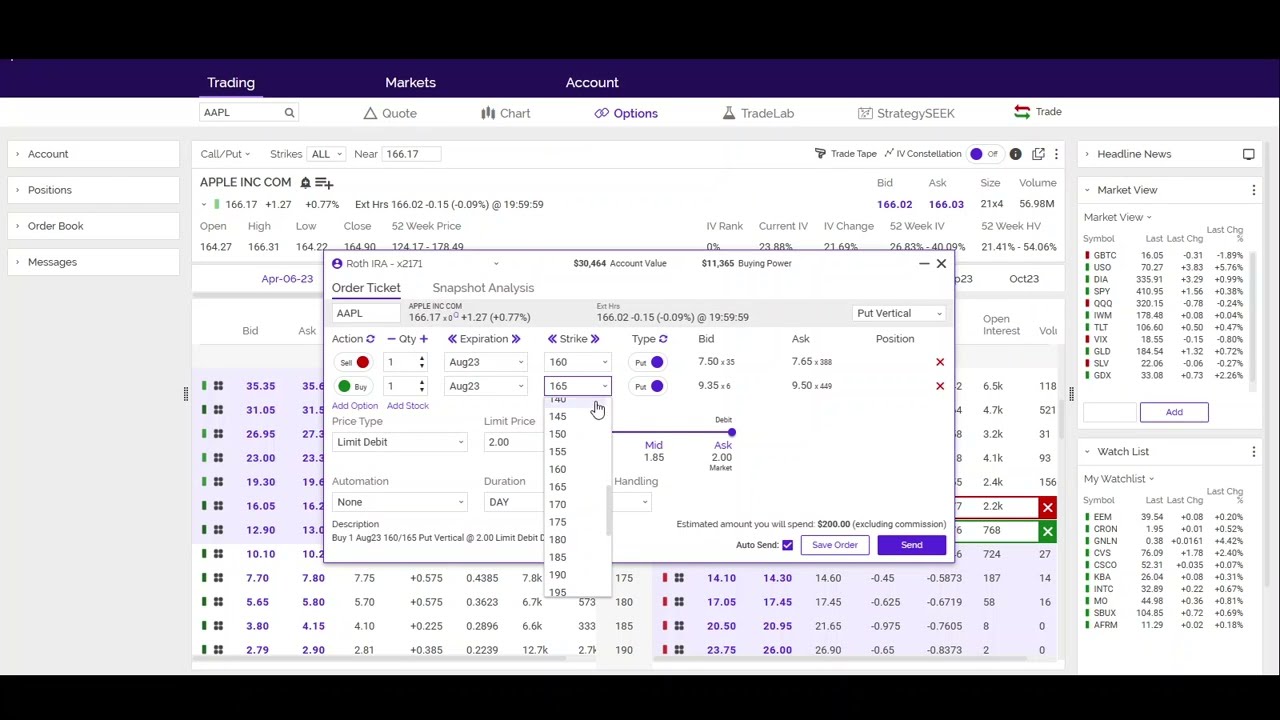
Task: Open the Price Type Limit Debit dropdown
Action: (399, 442)
